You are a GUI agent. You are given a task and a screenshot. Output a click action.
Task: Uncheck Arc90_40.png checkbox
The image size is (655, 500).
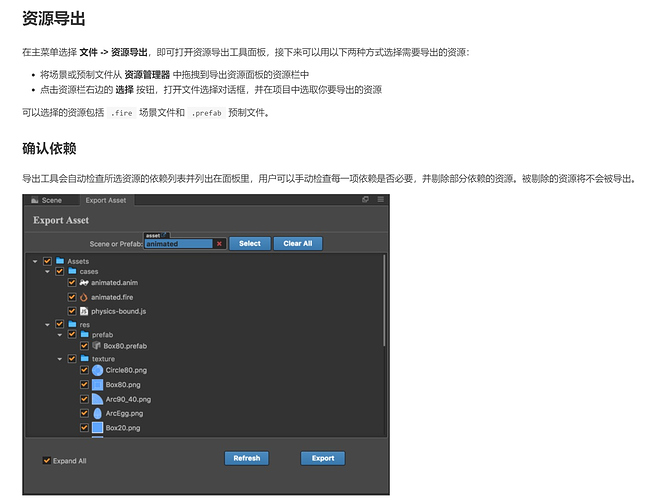84,399
